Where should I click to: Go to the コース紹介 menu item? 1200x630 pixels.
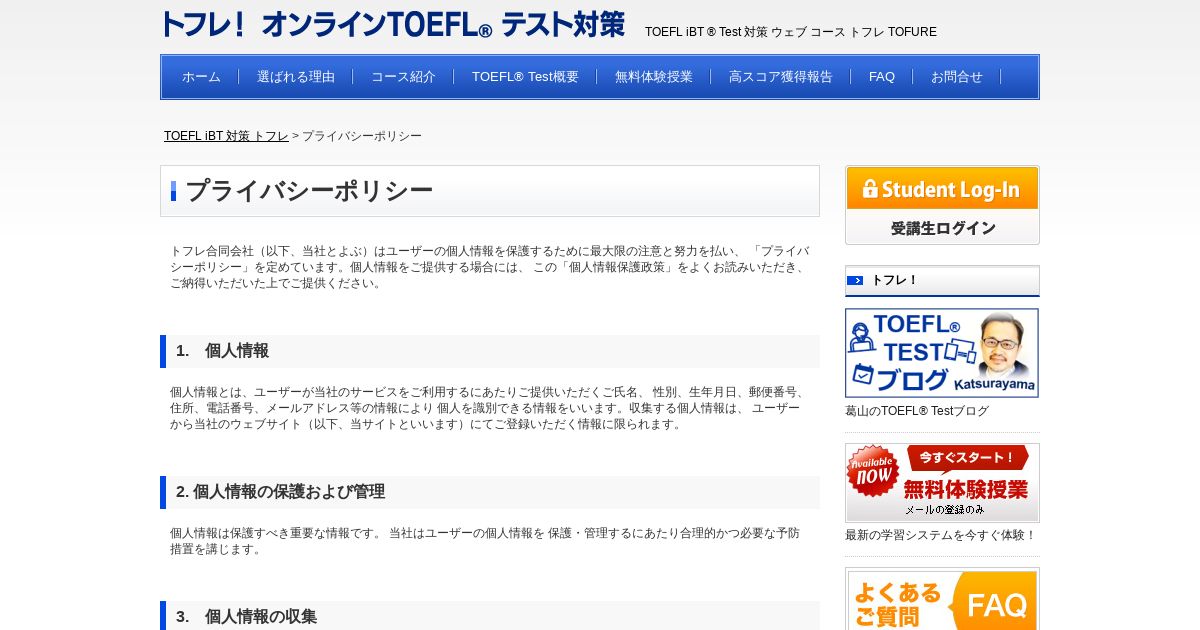tap(403, 77)
